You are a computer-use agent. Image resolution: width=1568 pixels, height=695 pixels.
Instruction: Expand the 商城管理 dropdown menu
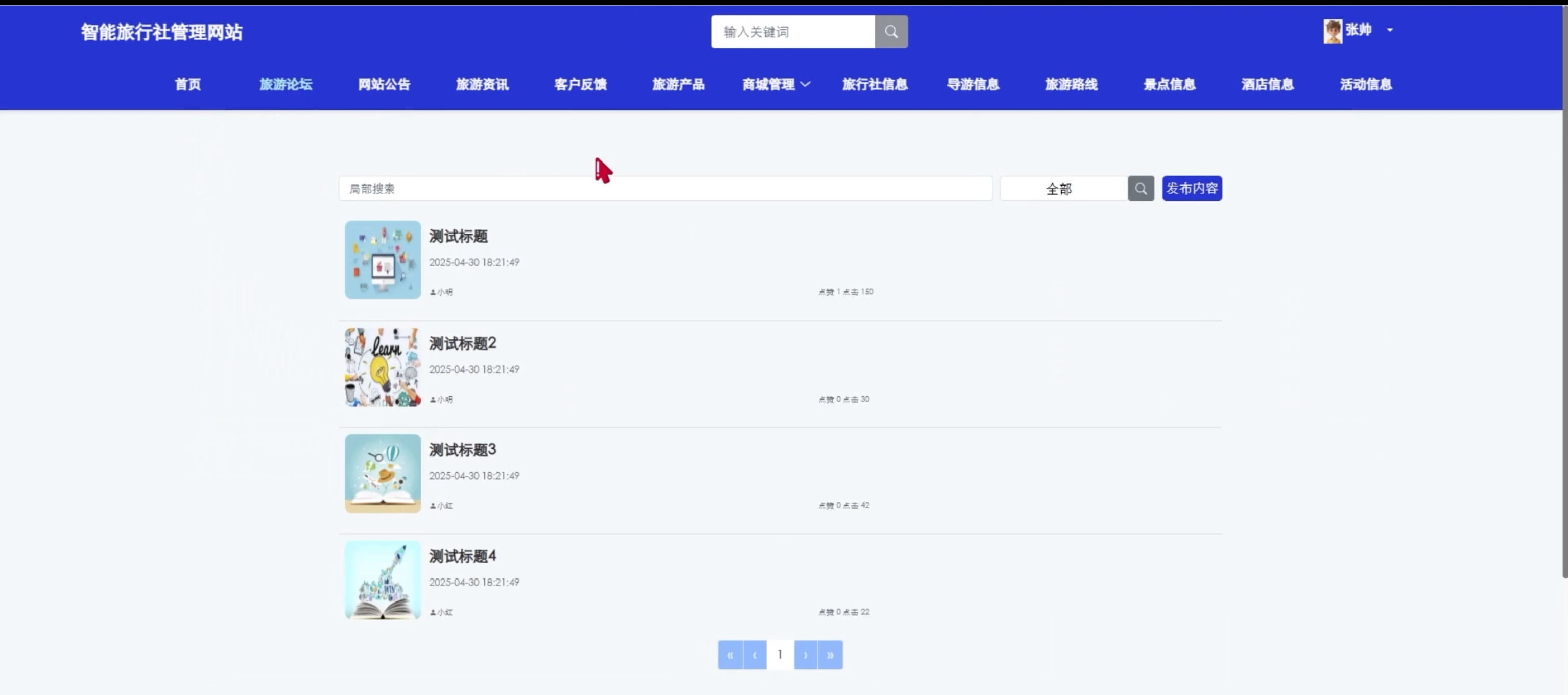(775, 85)
